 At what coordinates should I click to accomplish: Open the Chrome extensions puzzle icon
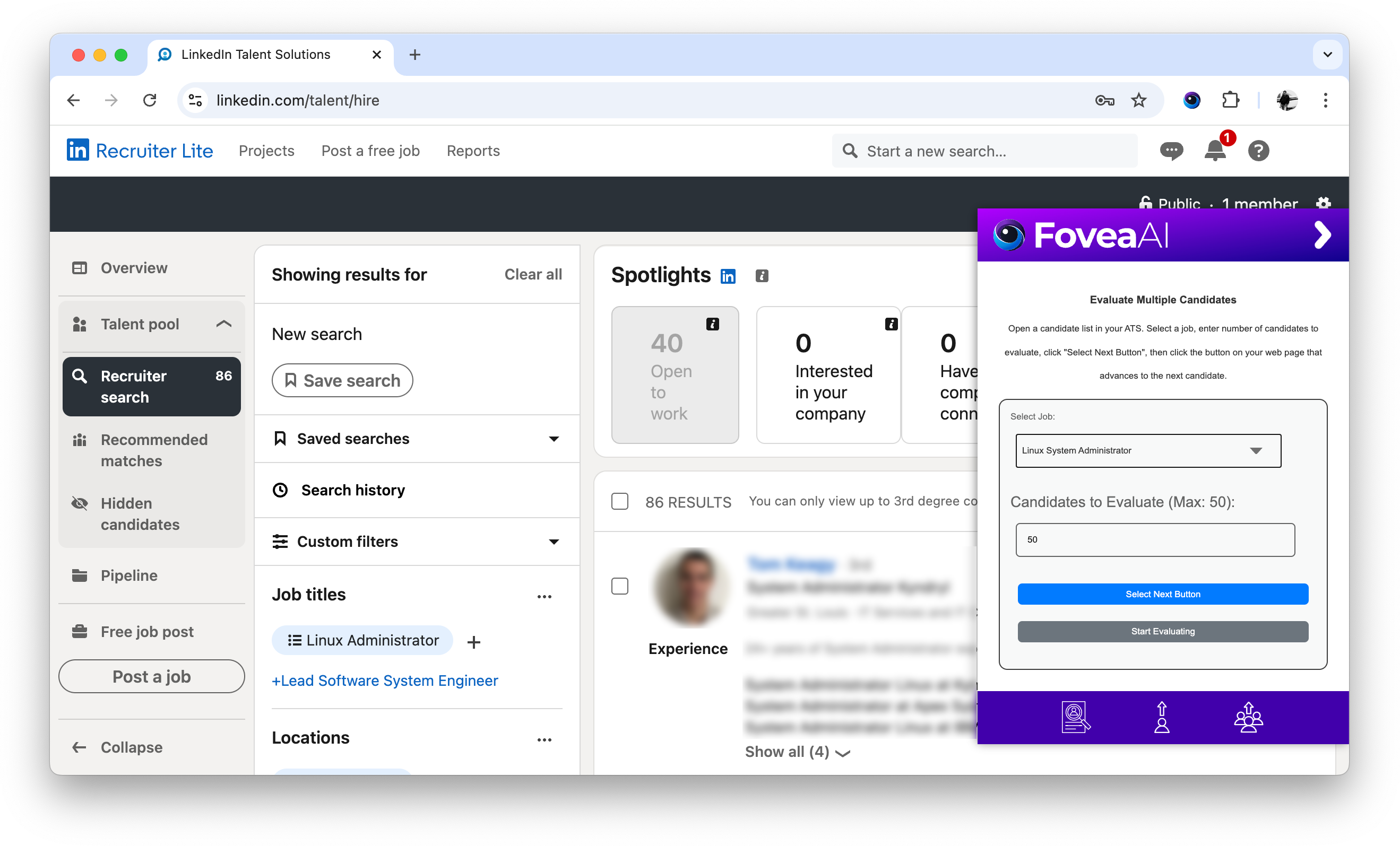click(1230, 100)
